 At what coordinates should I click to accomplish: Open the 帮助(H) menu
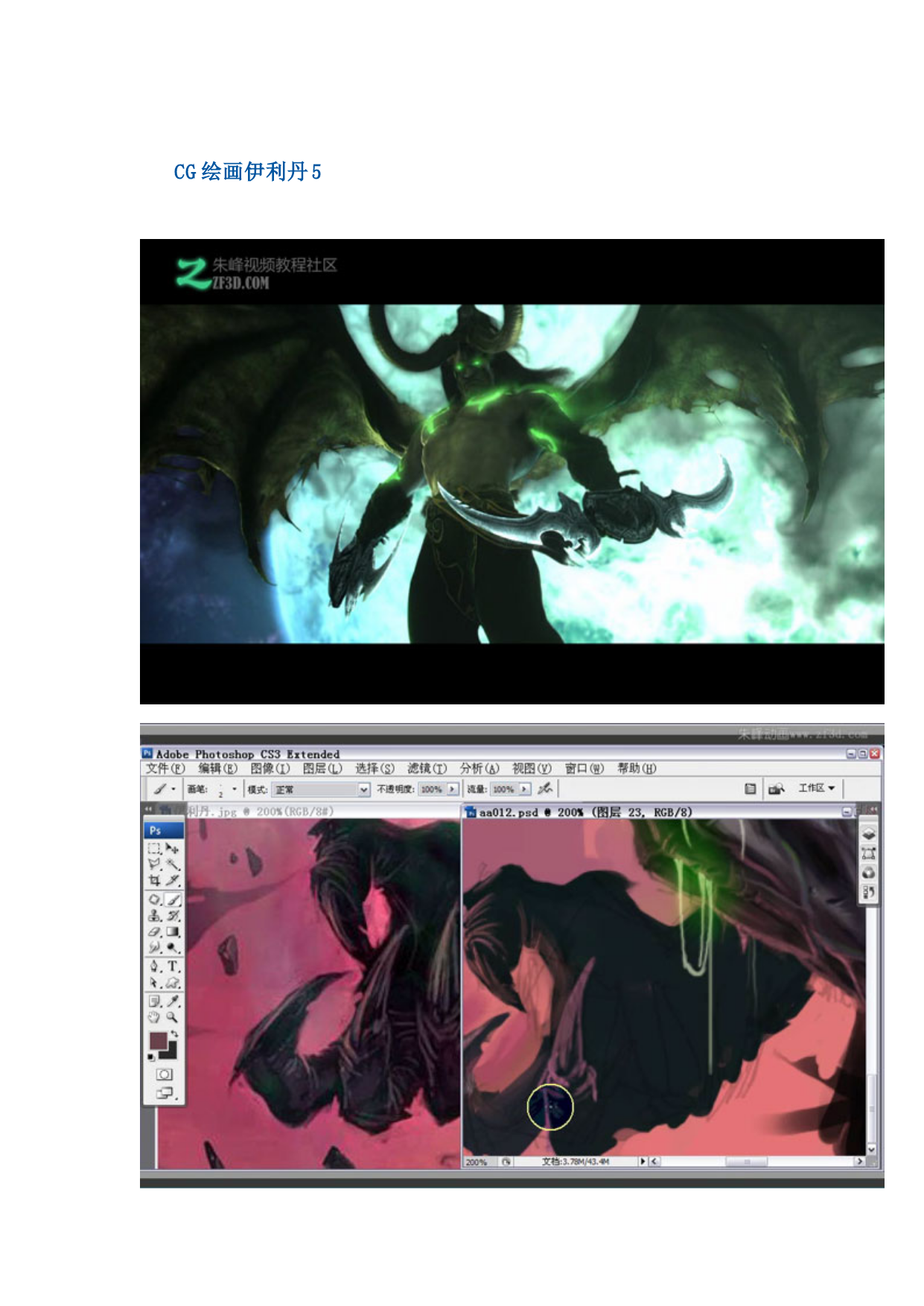(637, 768)
